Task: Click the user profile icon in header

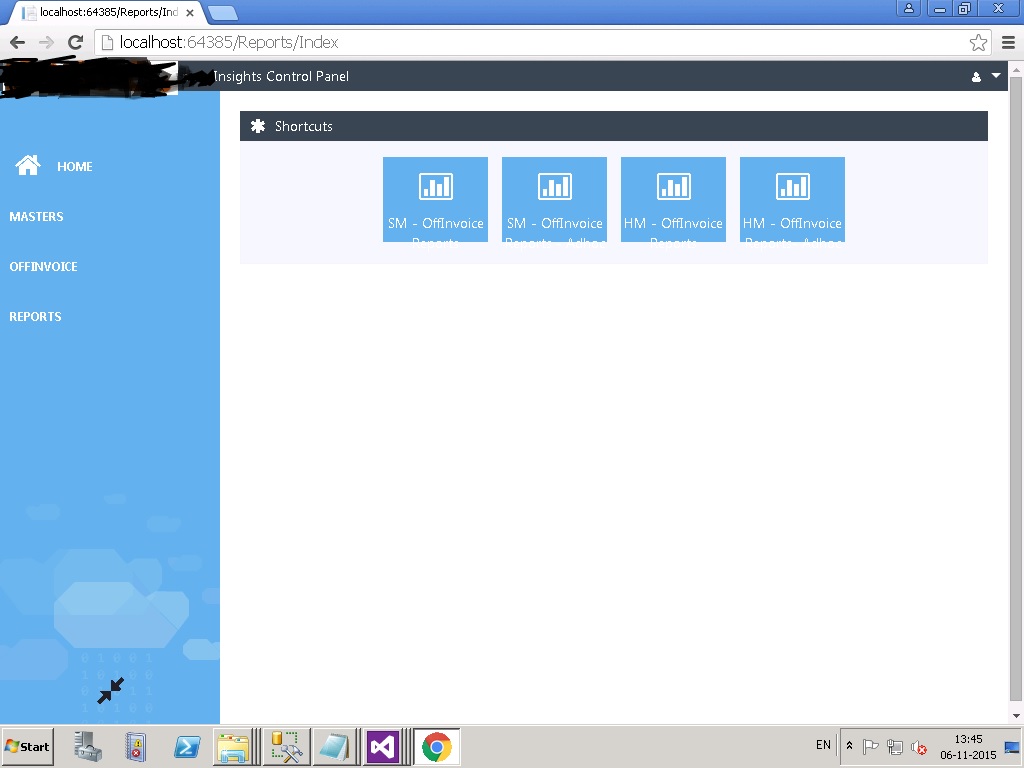Action: pos(976,77)
